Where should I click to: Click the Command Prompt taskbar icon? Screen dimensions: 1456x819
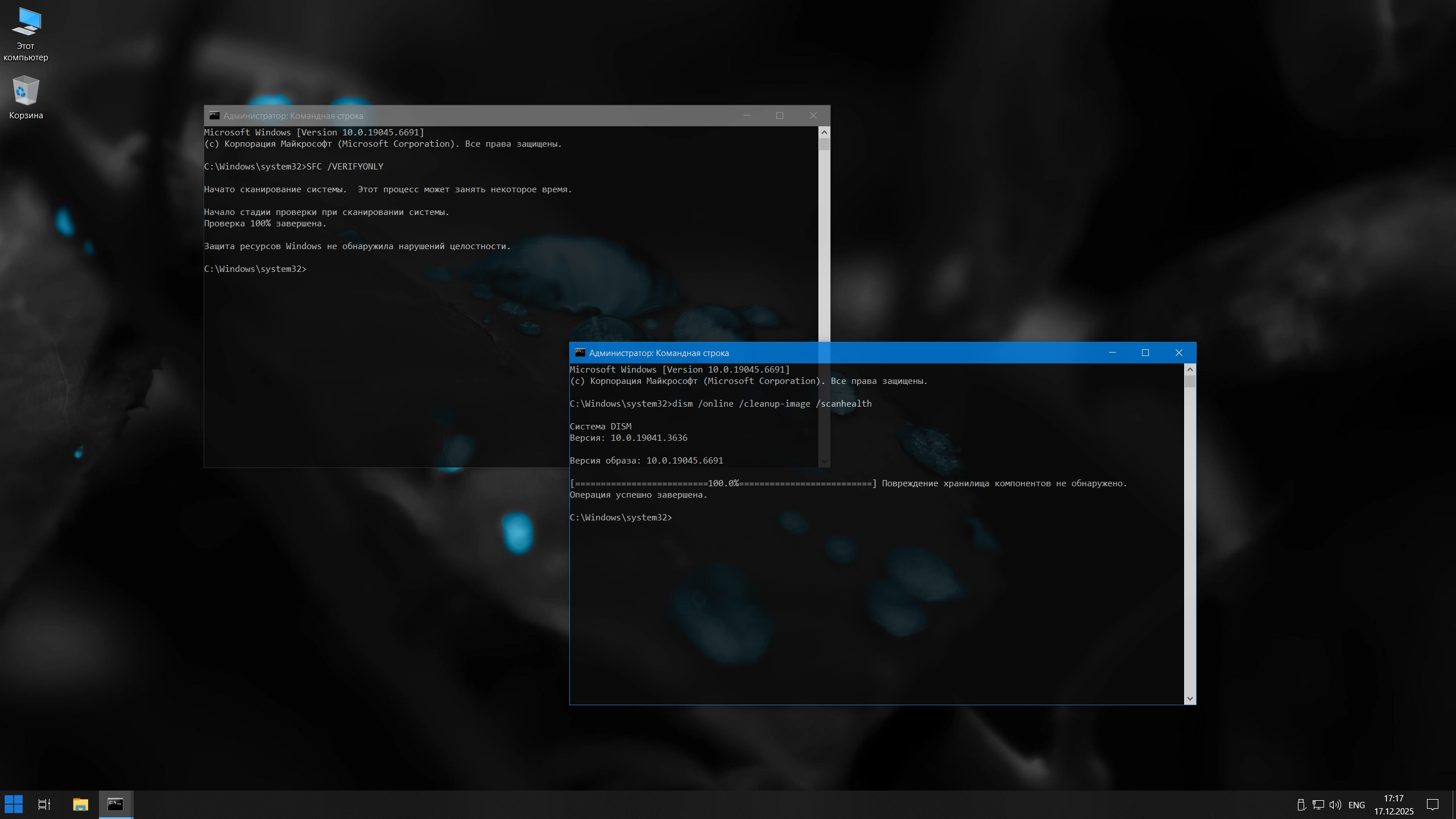point(115,804)
